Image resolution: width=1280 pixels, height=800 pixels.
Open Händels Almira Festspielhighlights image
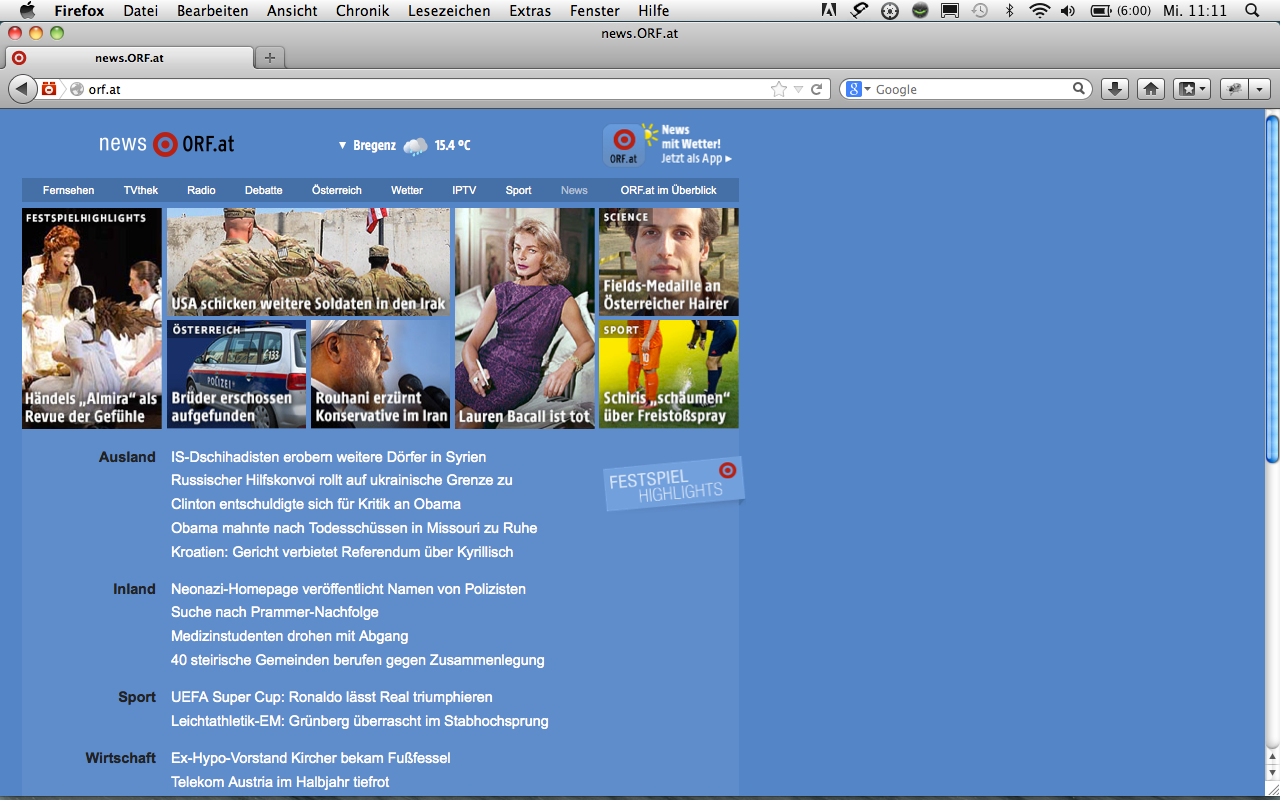92,318
